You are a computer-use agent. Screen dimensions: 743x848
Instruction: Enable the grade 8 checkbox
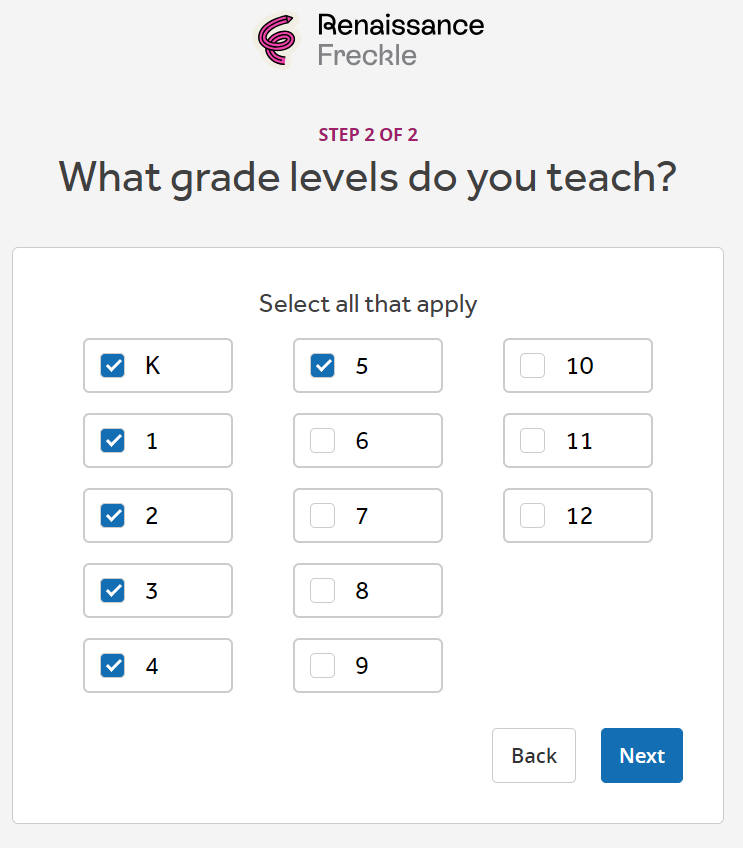tap(323, 591)
